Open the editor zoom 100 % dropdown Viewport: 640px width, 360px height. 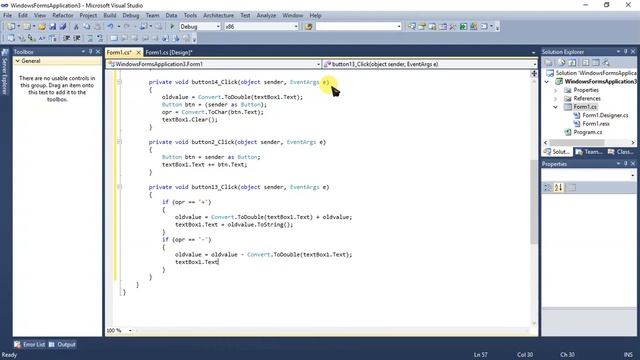pyautogui.click(x=130, y=331)
